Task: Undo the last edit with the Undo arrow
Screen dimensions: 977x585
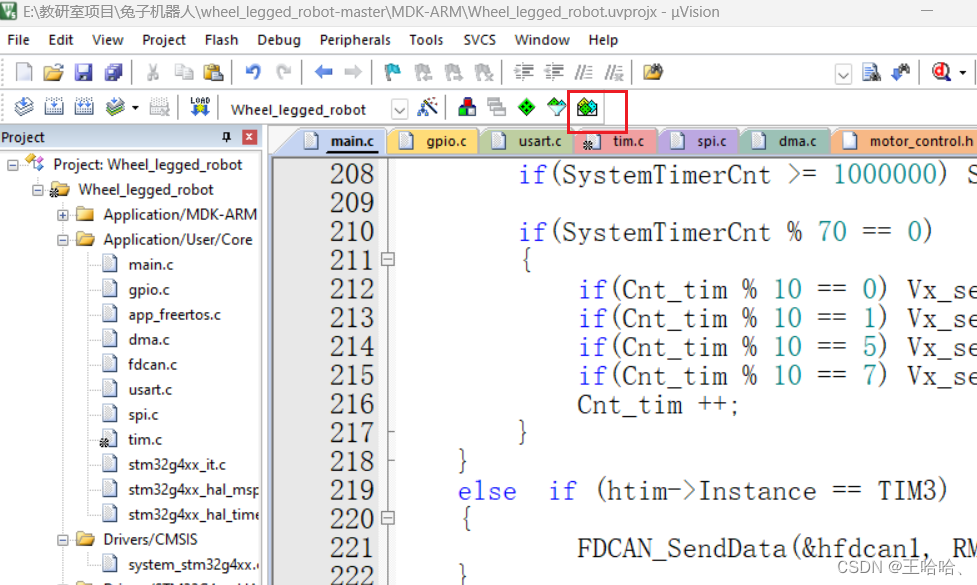Action: pos(252,72)
